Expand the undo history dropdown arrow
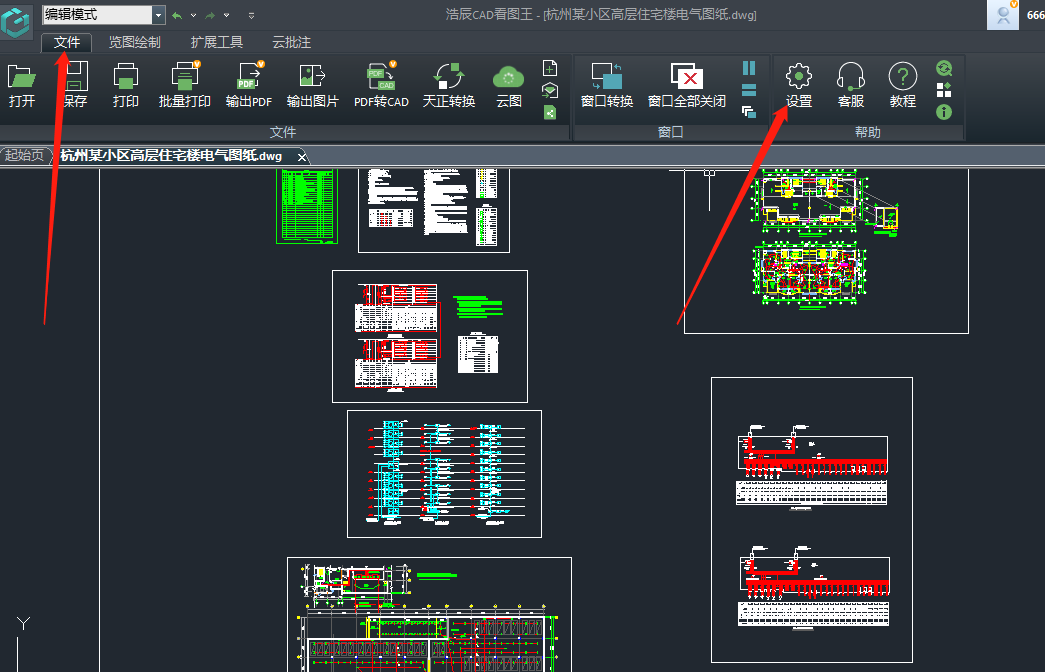The image size is (1045, 672). [191, 16]
